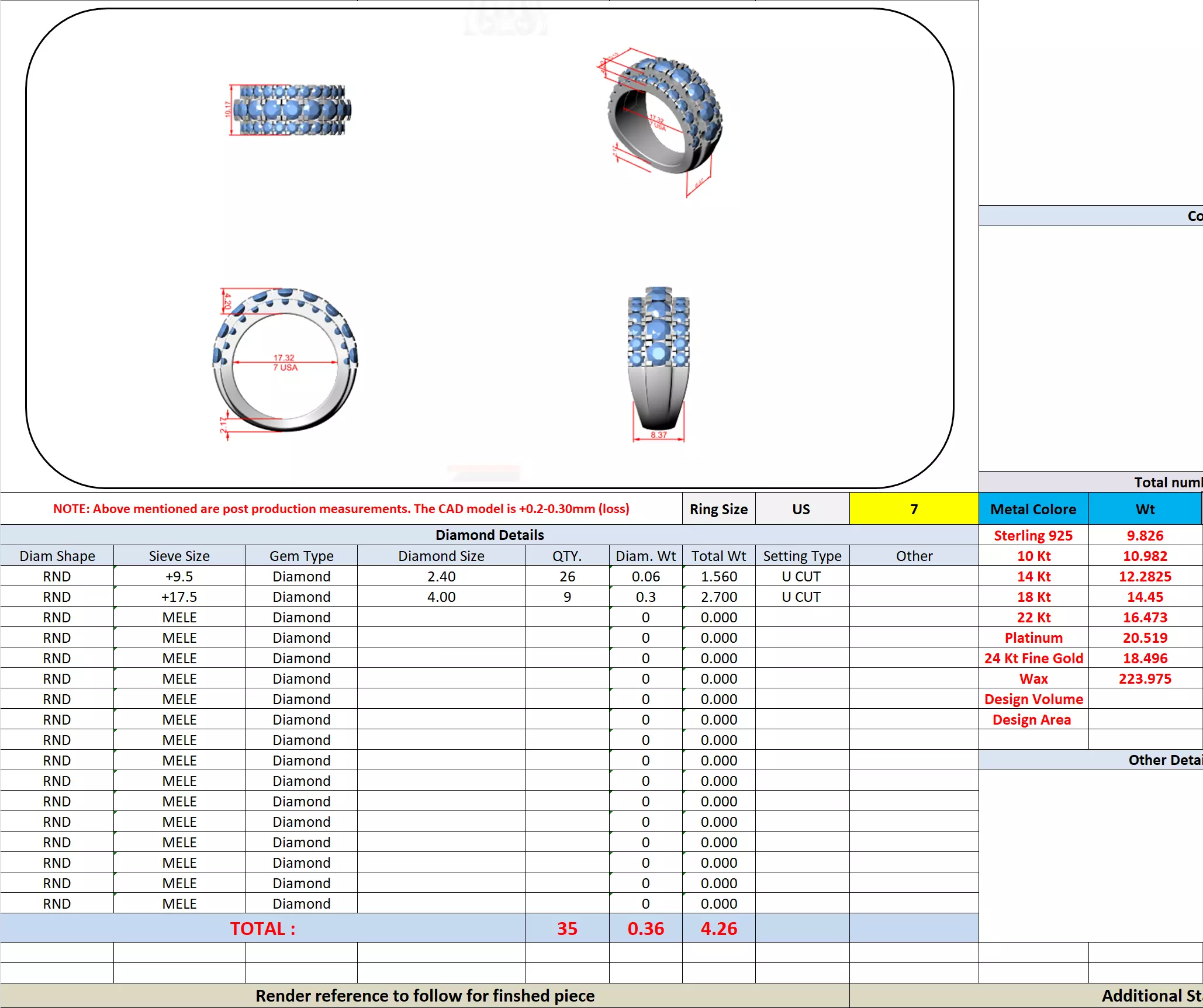Click the Total Wt cell showing 2.700
The width and height of the screenshot is (1203, 1008).
[x=718, y=597]
